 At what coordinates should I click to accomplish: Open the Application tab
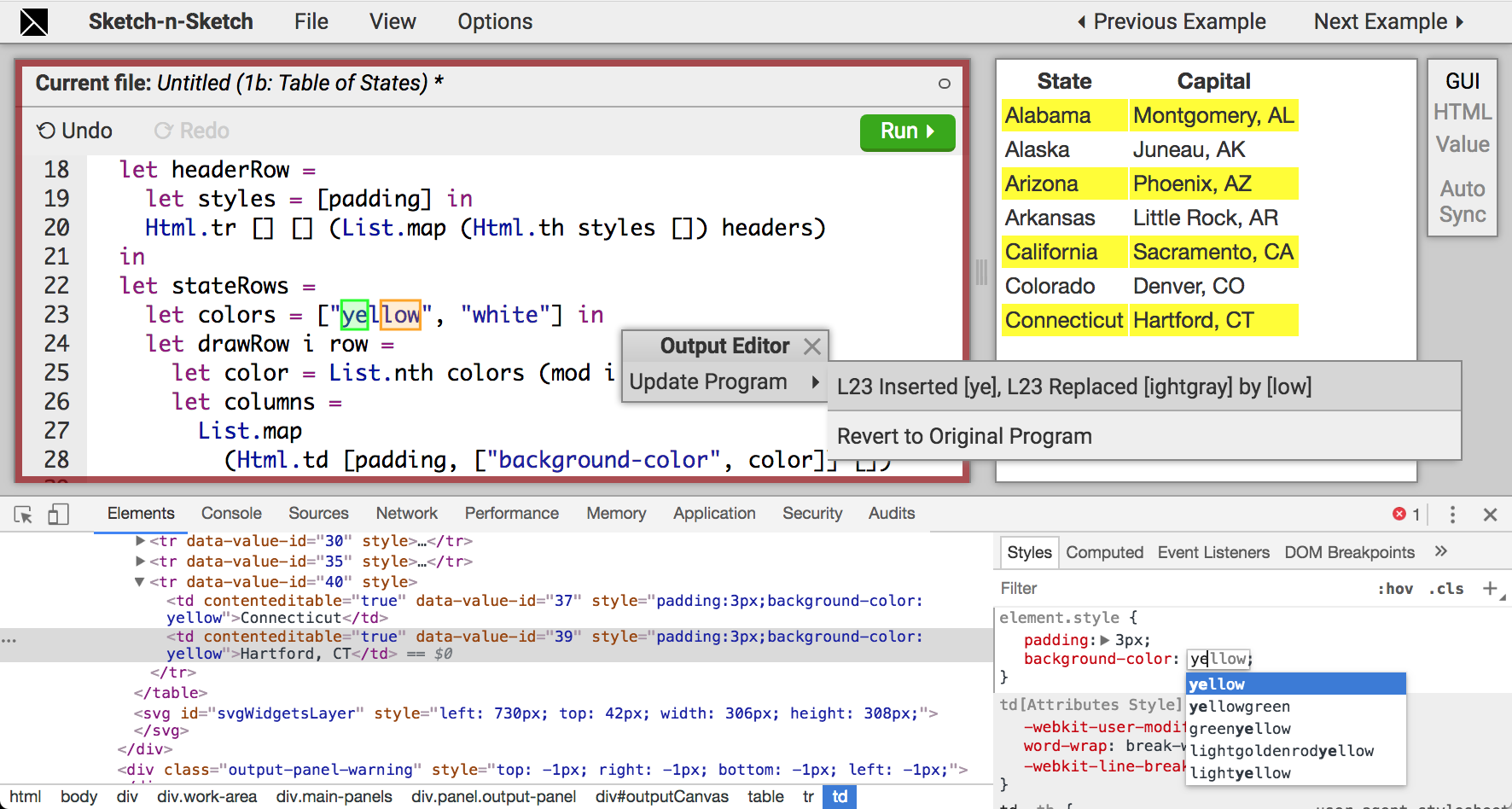(x=714, y=513)
